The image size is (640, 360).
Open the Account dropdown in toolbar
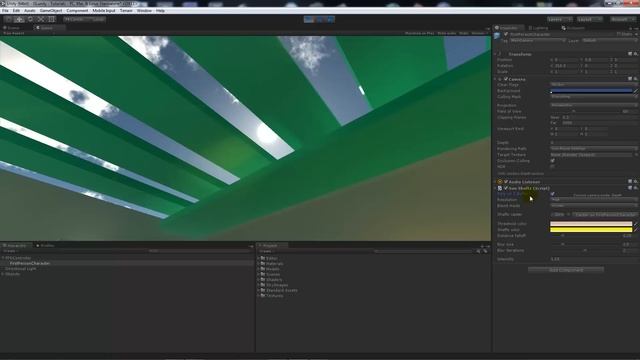tap(622, 19)
